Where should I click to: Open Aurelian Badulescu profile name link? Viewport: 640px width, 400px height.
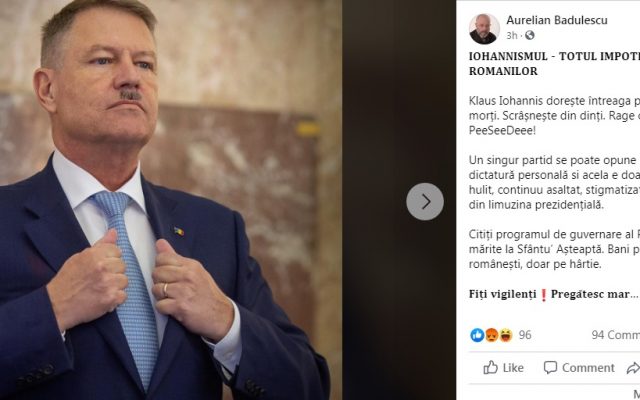point(557,20)
